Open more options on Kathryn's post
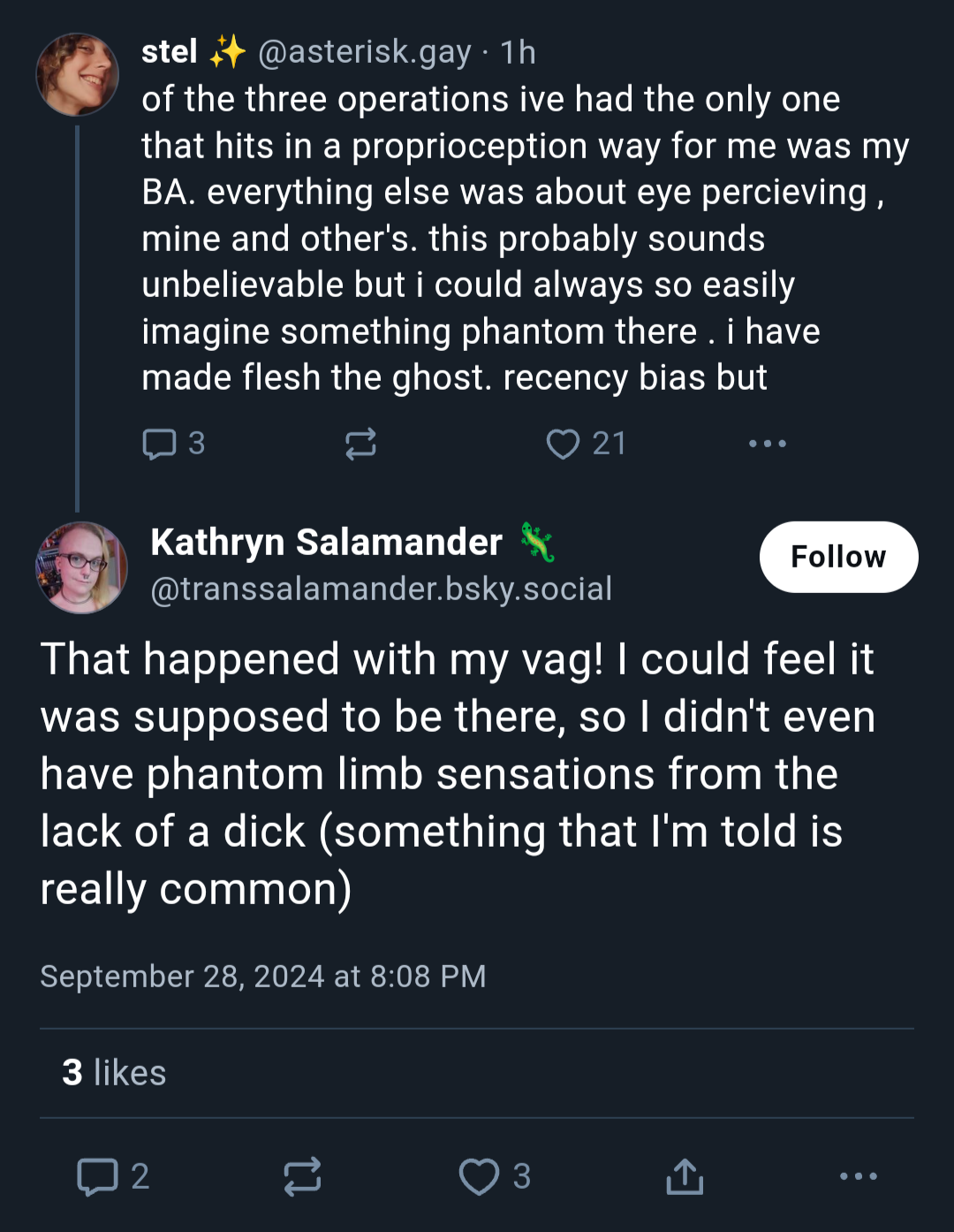 (858, 1176)
